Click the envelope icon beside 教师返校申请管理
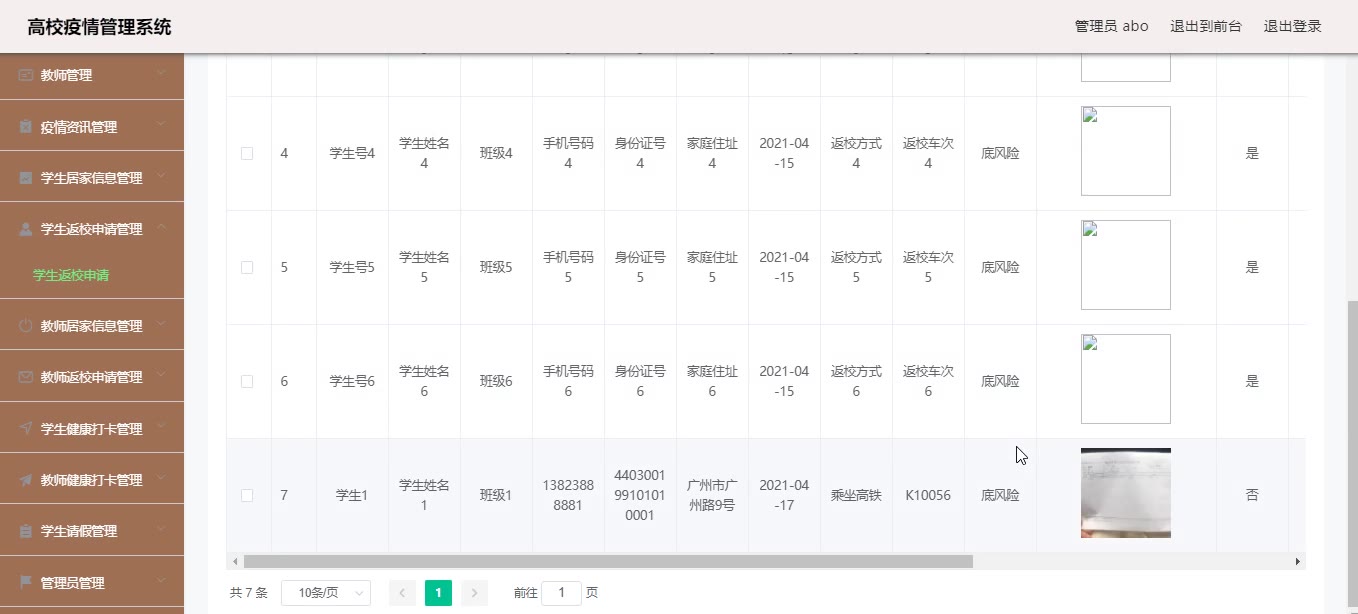Viewport: 1358px width, 614px height. tap(26, 377)
